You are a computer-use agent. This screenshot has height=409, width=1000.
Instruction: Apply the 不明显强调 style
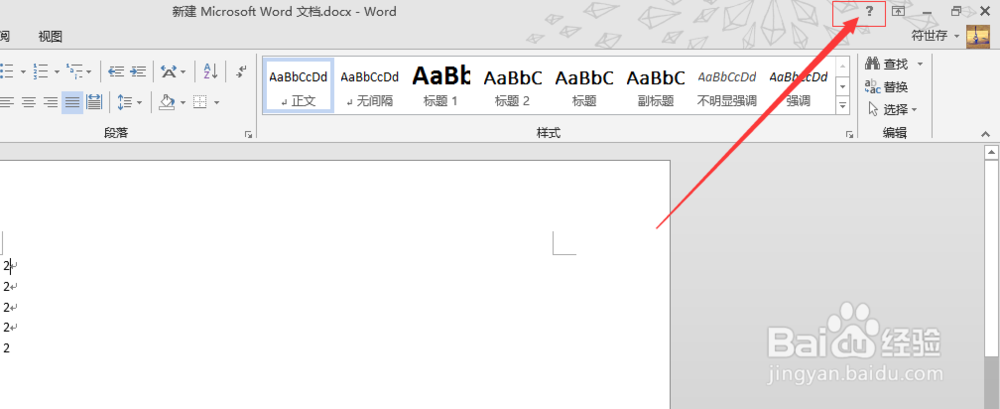727,86
